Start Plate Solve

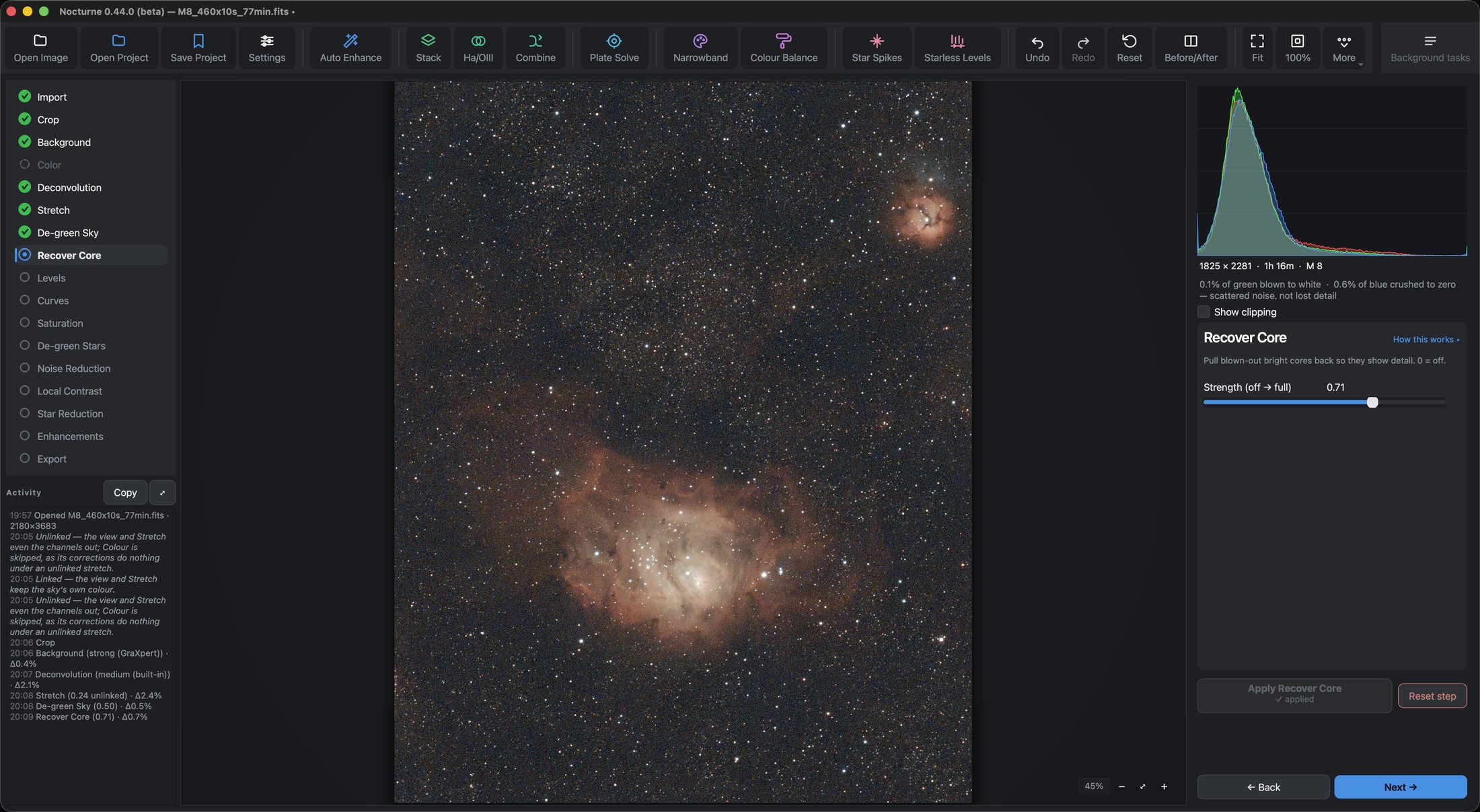click(x=614, y=48)
